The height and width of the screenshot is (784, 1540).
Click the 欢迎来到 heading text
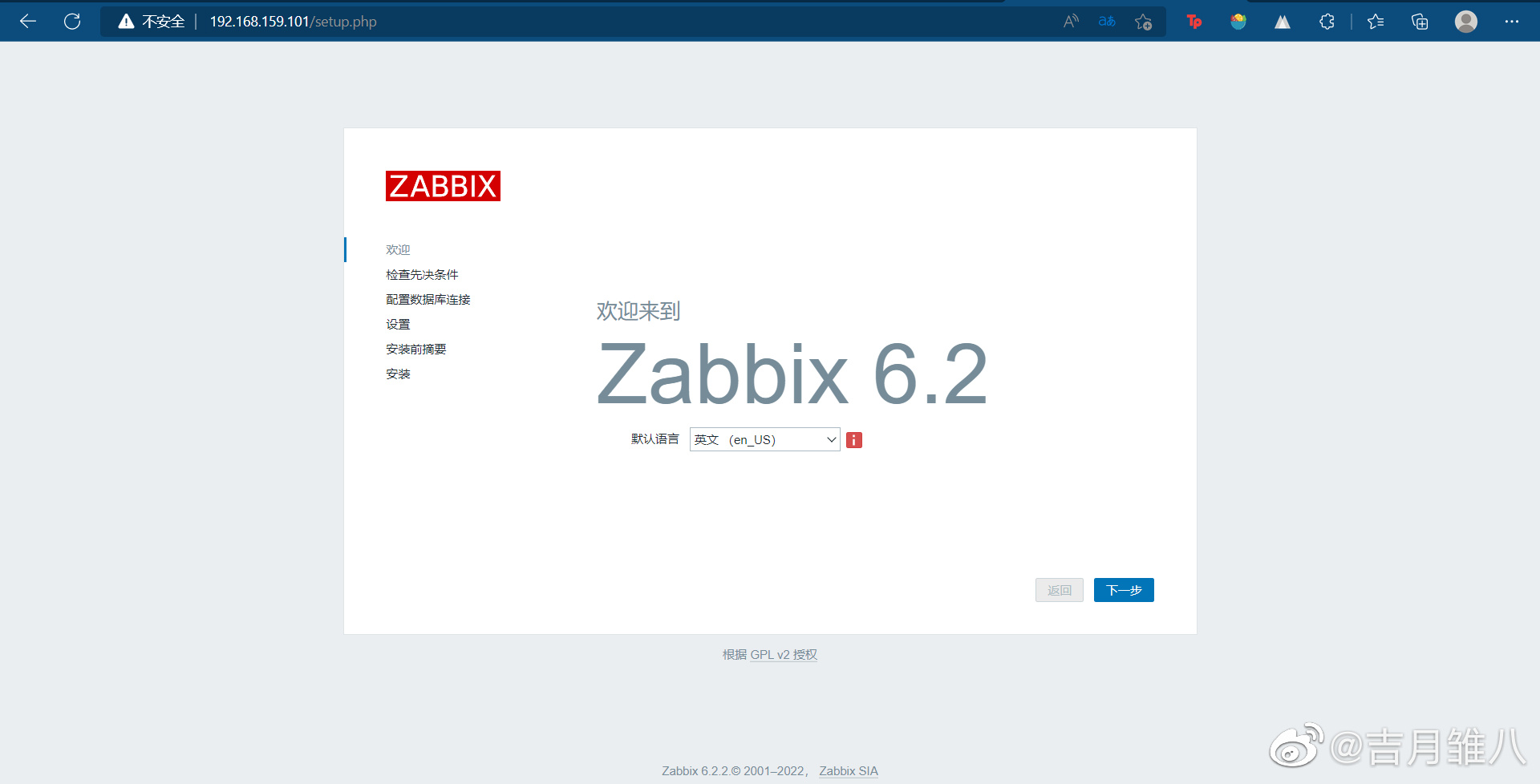pos(638,311)
